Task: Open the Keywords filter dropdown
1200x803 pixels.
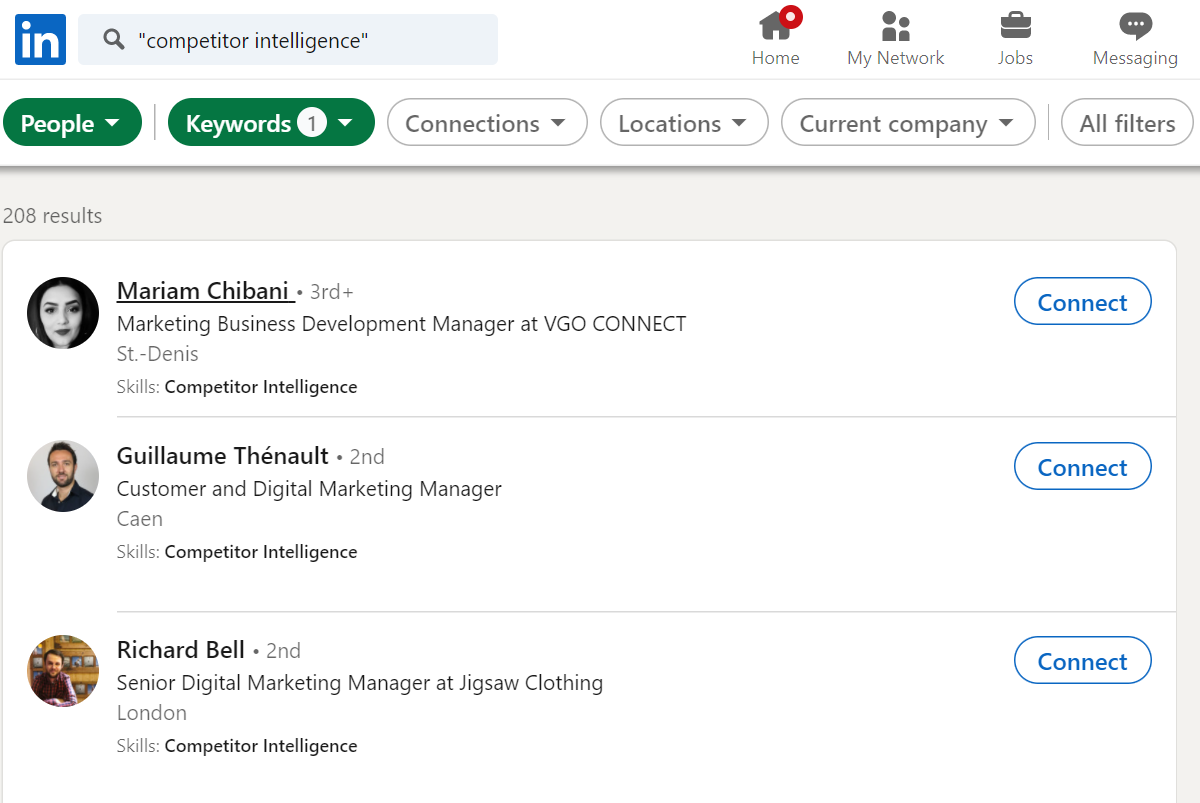Action: pos(271,122)
